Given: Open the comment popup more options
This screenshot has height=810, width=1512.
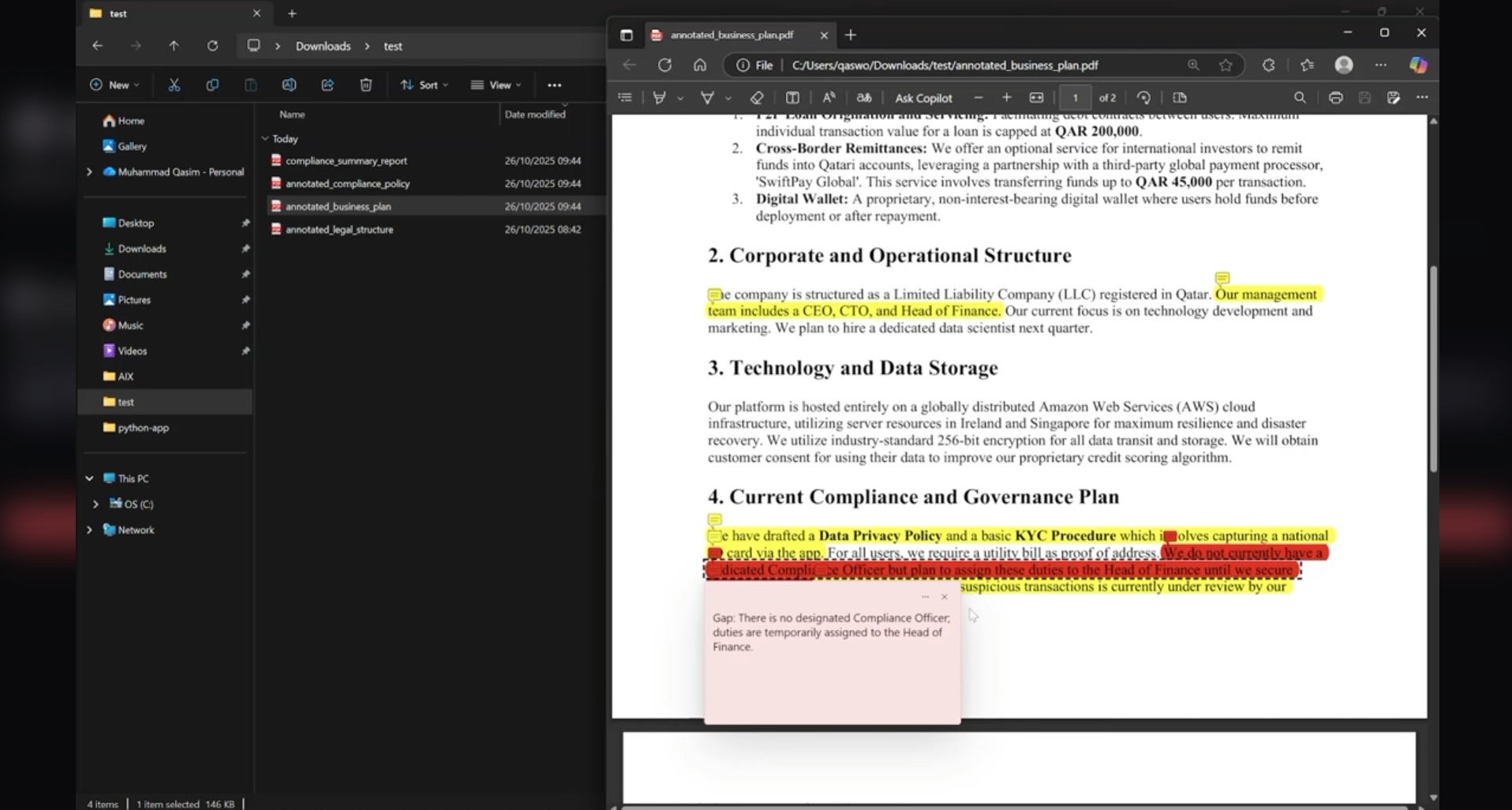Looking at the screenshot, I should [925, 597].
